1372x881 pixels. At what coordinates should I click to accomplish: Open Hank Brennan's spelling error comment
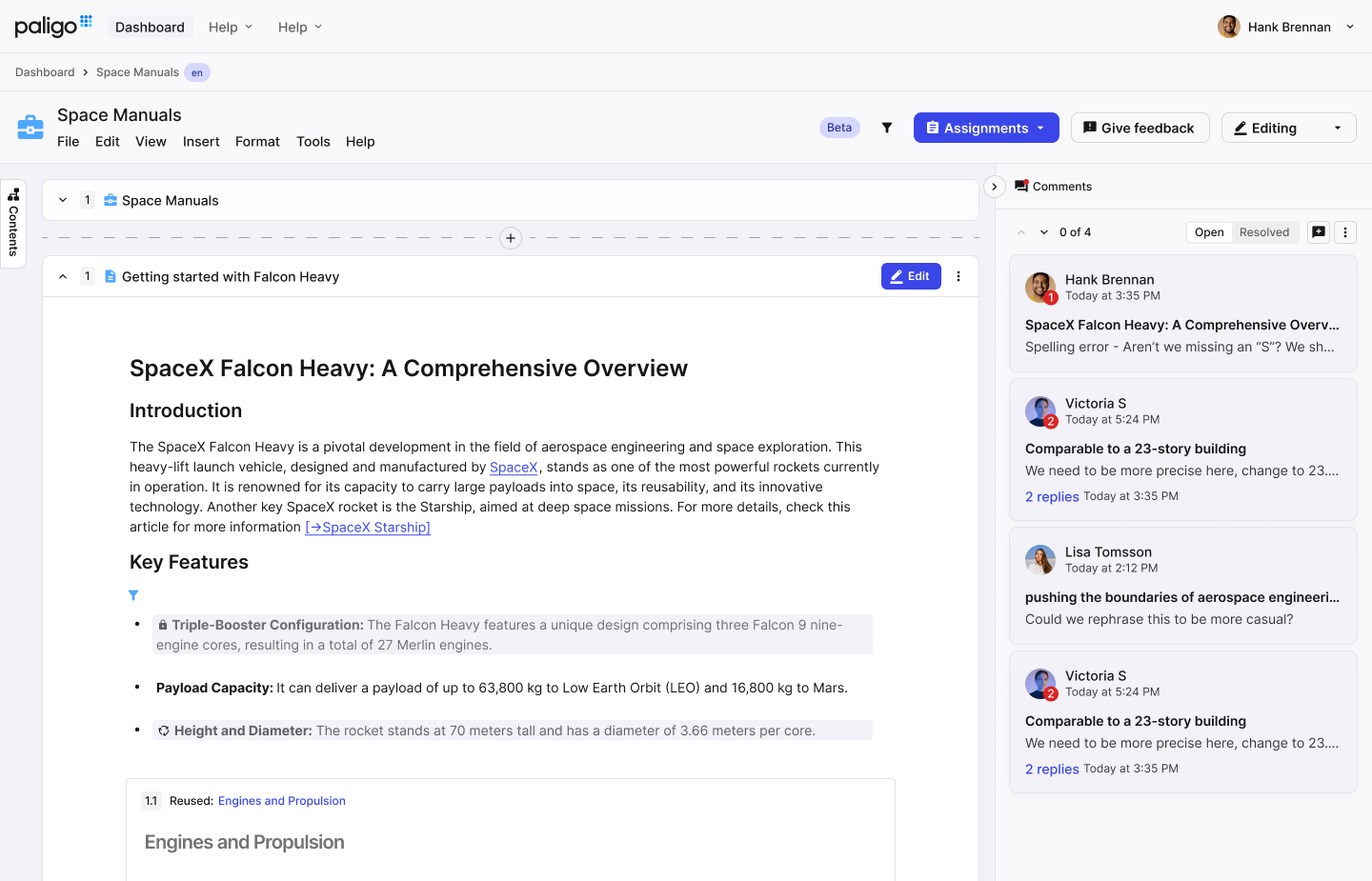1183,313
